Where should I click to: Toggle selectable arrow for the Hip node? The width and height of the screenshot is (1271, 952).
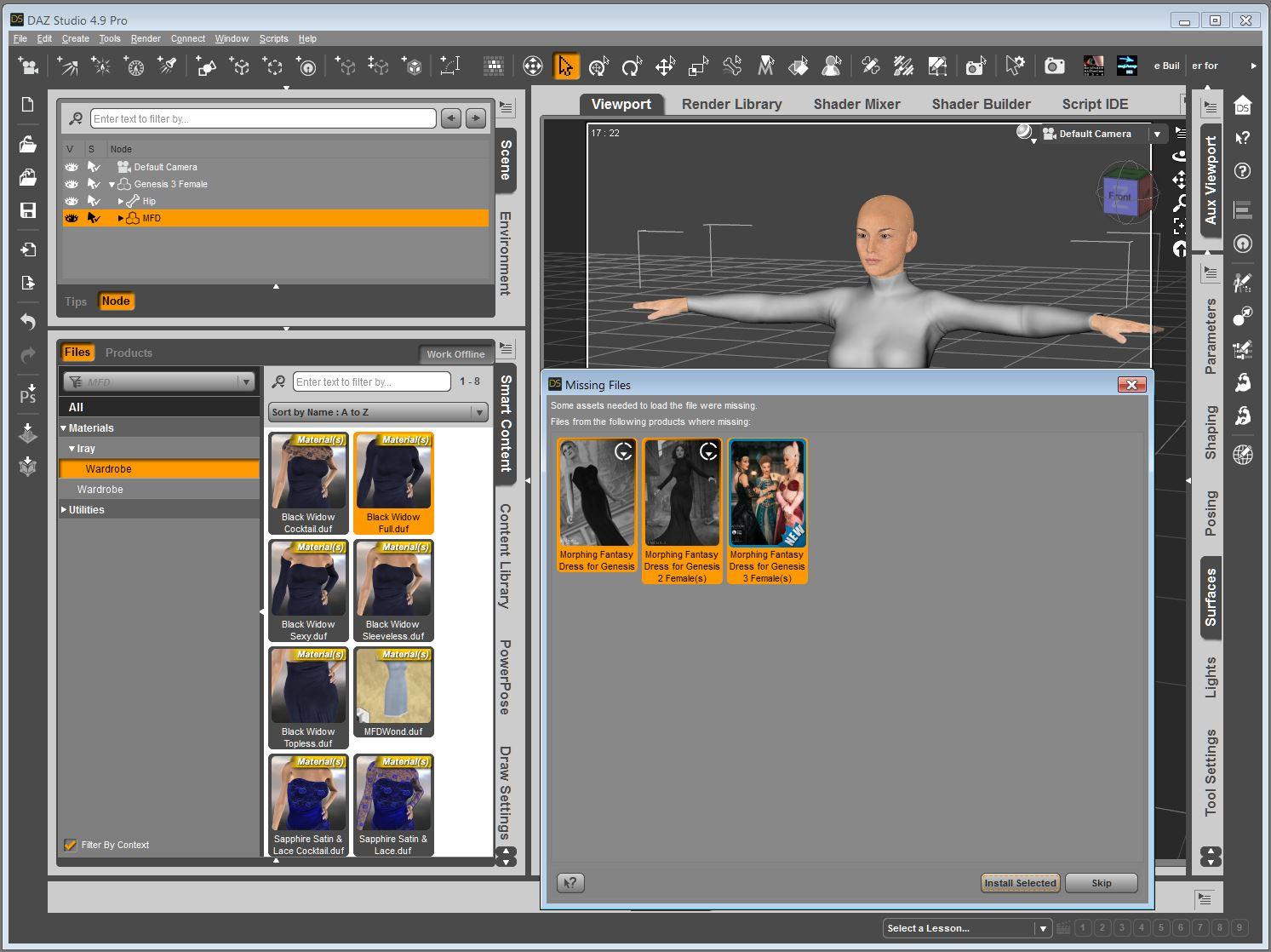[94, 201]
